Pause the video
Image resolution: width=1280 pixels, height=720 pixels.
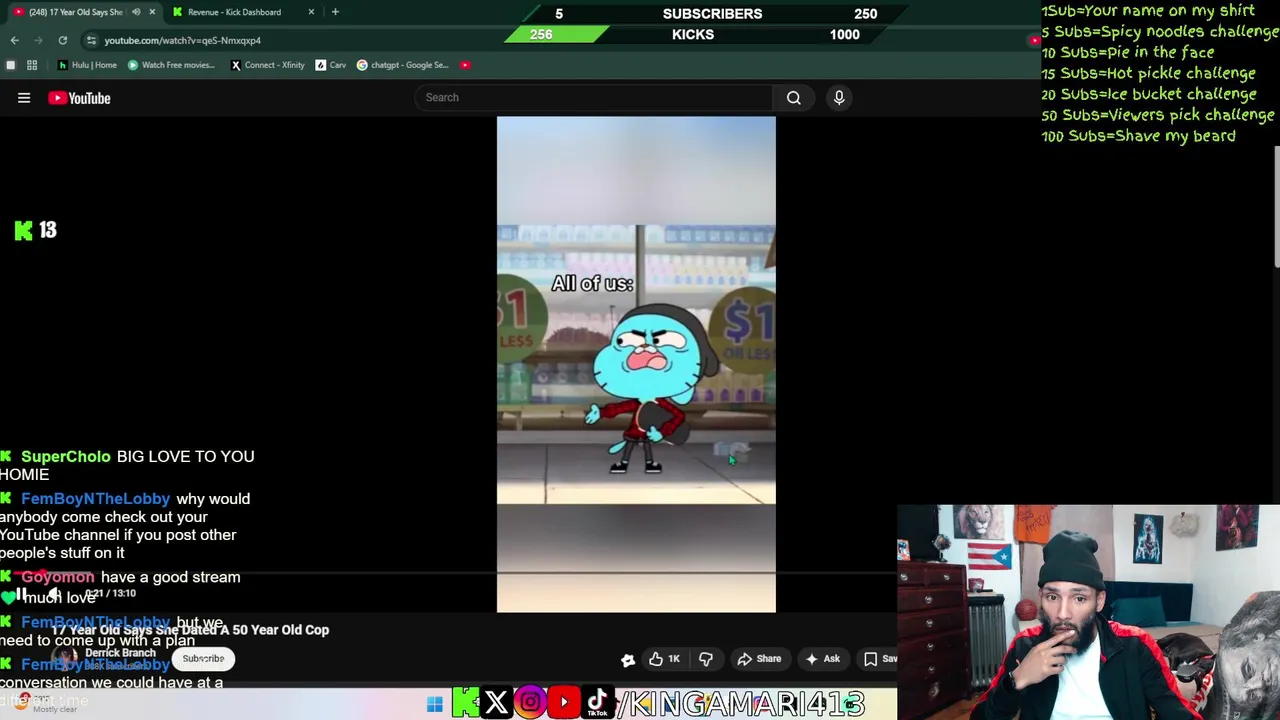[20, 594]
